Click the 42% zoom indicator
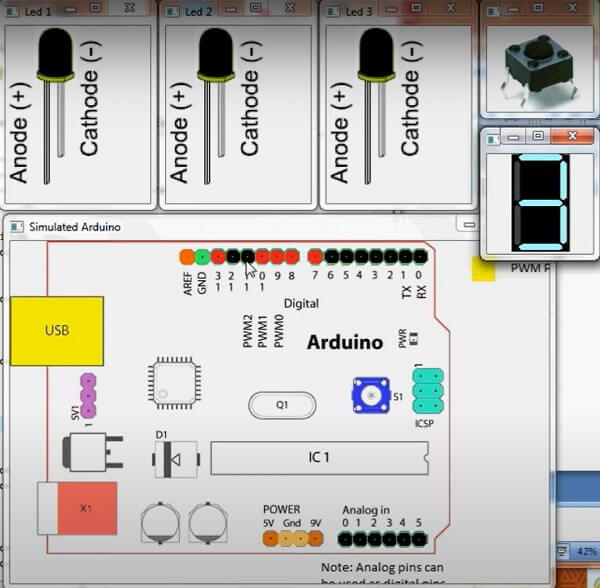This screenshot has height=588, width=600. coord(587,551)
